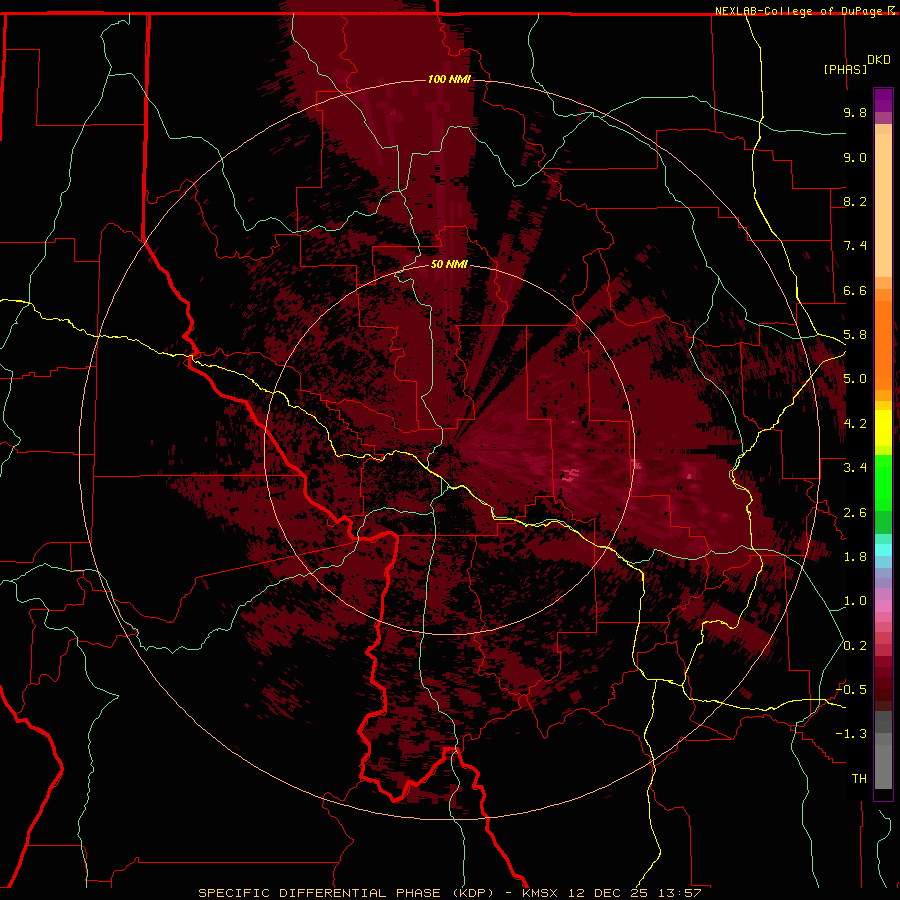Click the 2.6 legend value
The height and width of the screenshot is (900, 900).
click(x=855, y=513)
